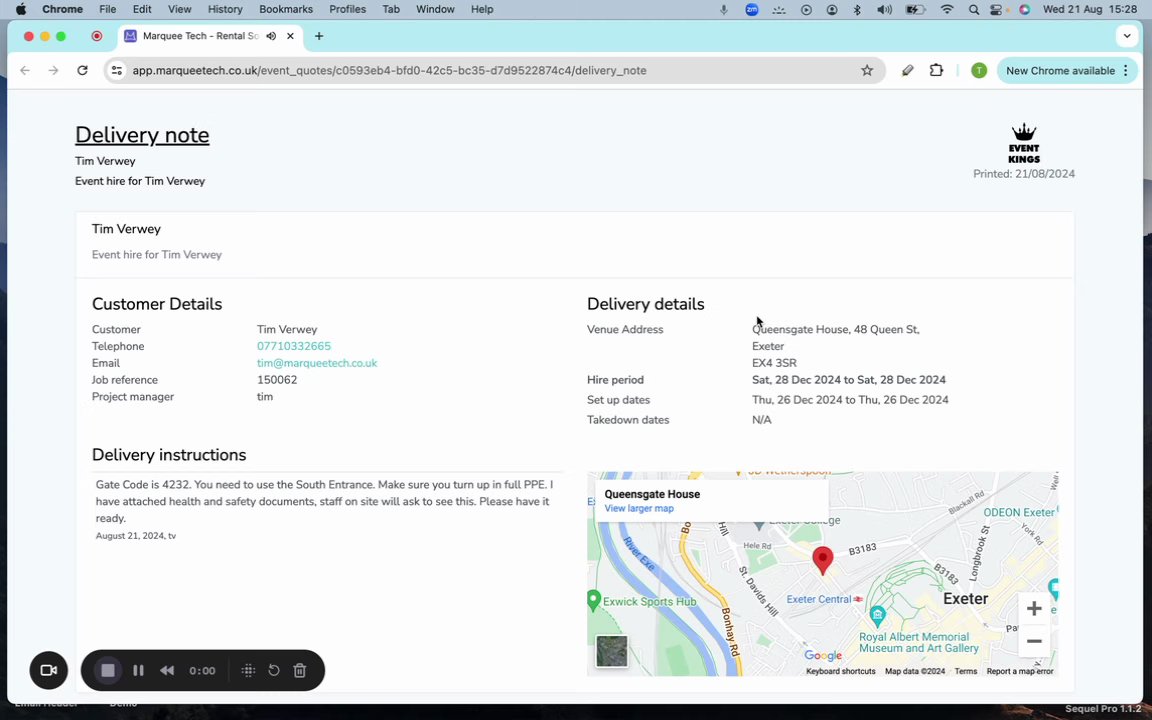
Task: Bookmark this page with the star icon
Action: point(867,71)
